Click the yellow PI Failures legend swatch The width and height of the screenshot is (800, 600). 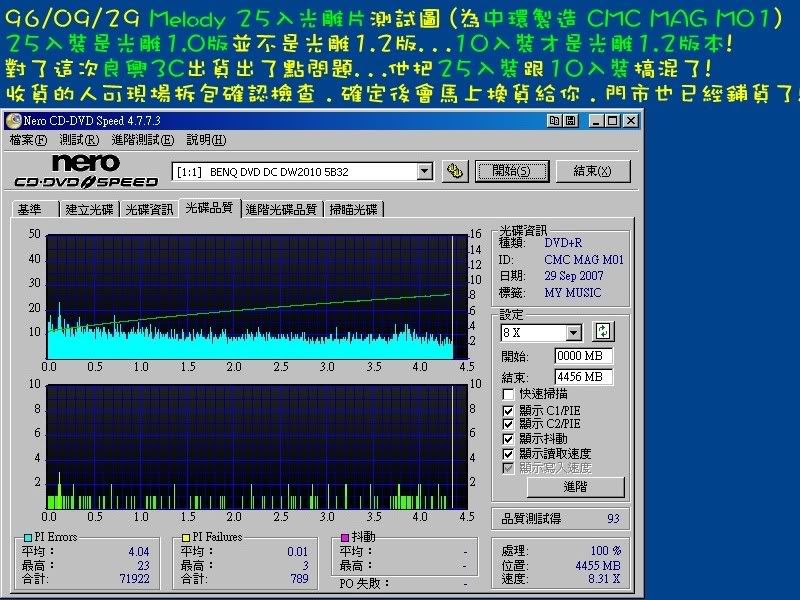(186, 537)
